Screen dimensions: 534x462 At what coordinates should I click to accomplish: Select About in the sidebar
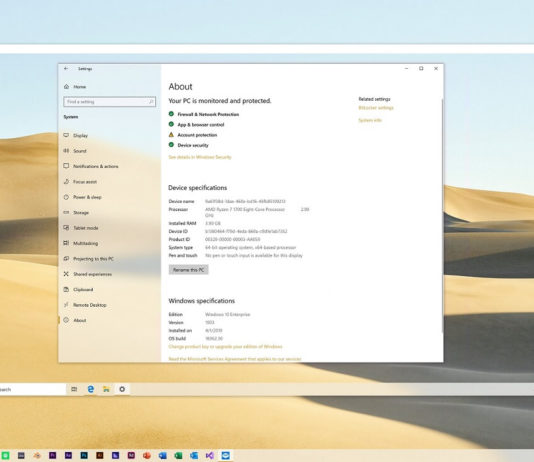[x=75, y=320]
